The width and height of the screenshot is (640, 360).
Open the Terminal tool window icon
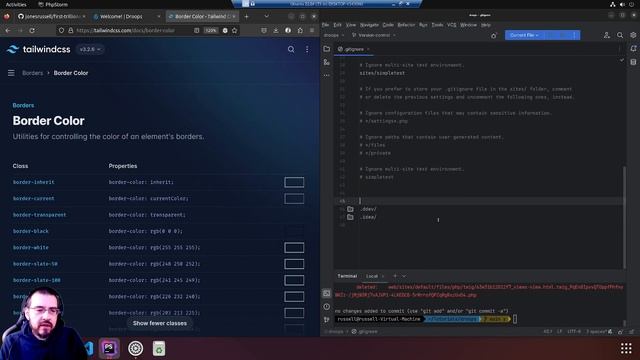327,293
